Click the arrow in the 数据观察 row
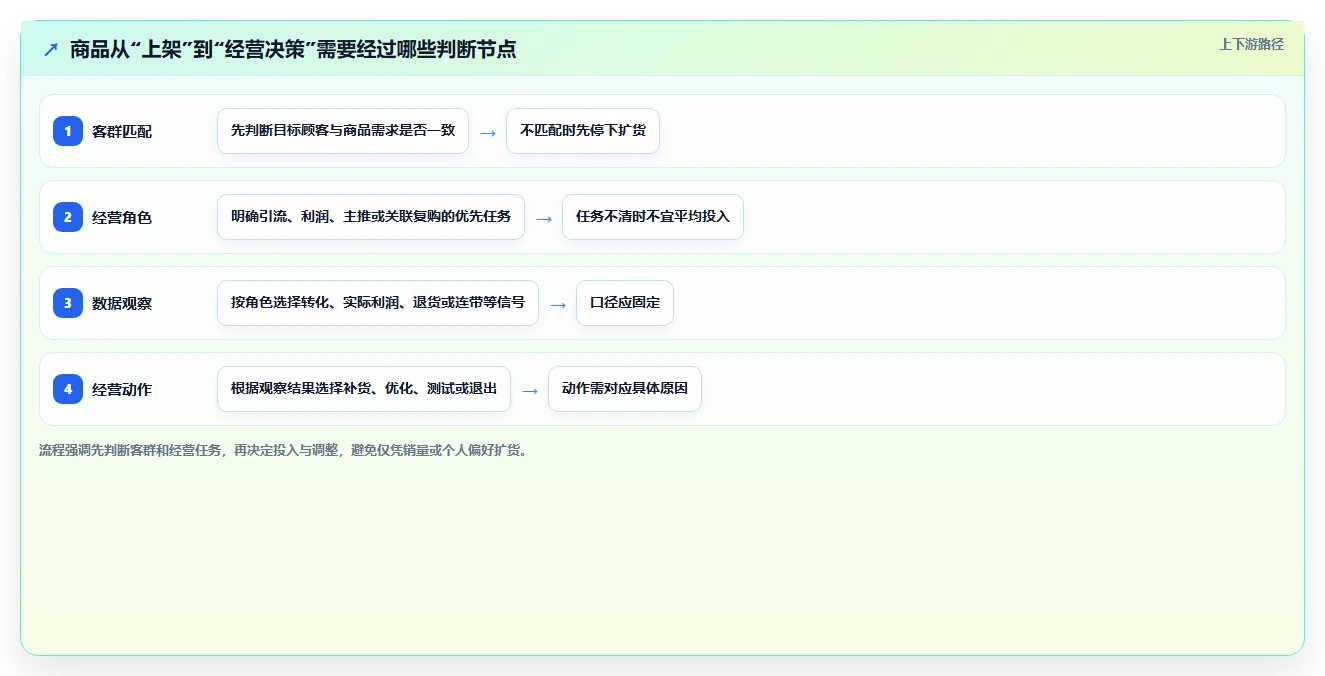The width and height of the screenshot is (1325, 676). pyautogui.click(x=558, y=304)
